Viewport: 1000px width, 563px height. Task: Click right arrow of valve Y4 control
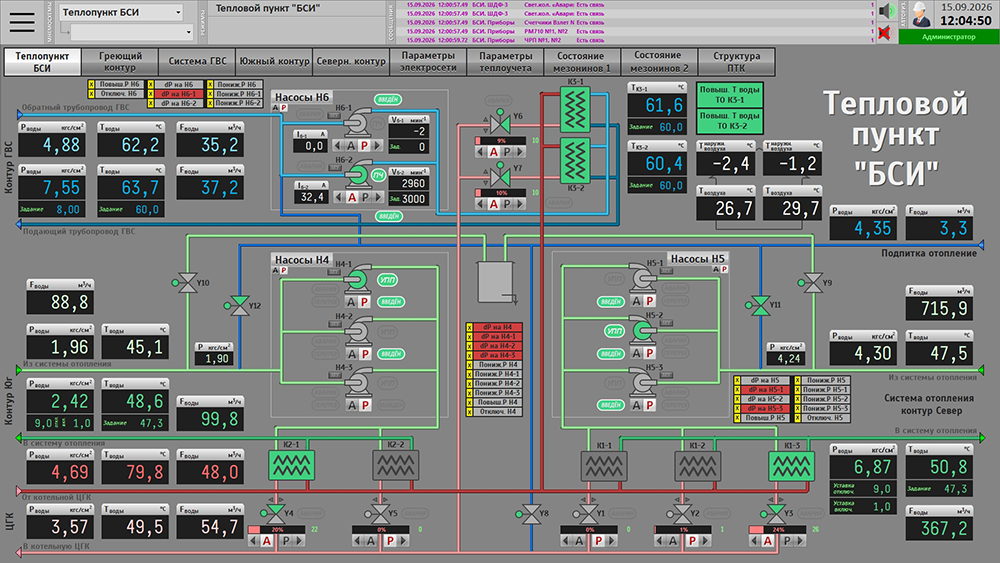[x=299, y=541]
